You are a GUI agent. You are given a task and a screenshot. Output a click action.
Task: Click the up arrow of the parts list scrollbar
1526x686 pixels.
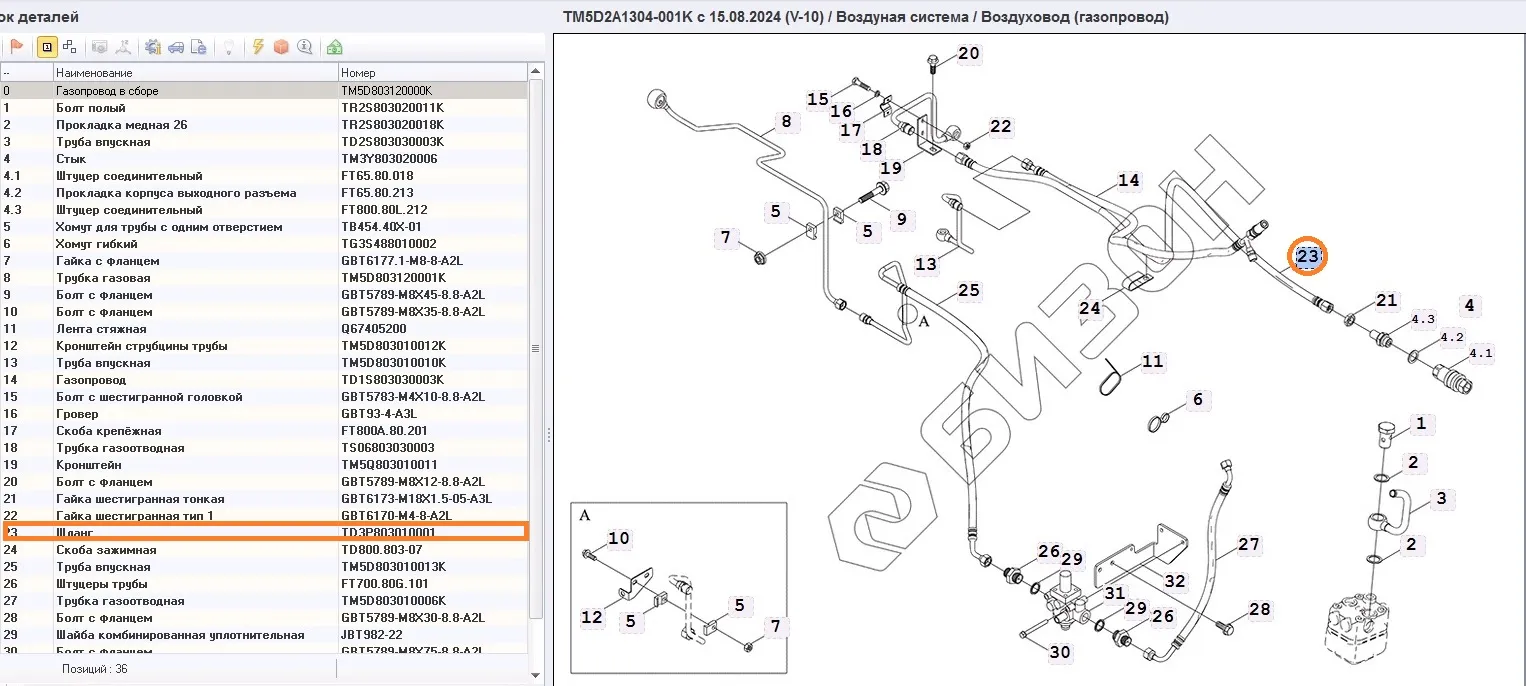tap(536, 72)
